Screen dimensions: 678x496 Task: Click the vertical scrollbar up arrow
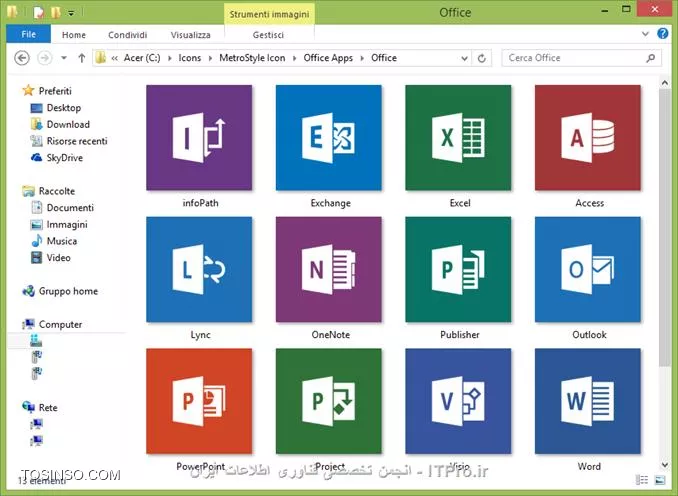(x=665, y=82)
